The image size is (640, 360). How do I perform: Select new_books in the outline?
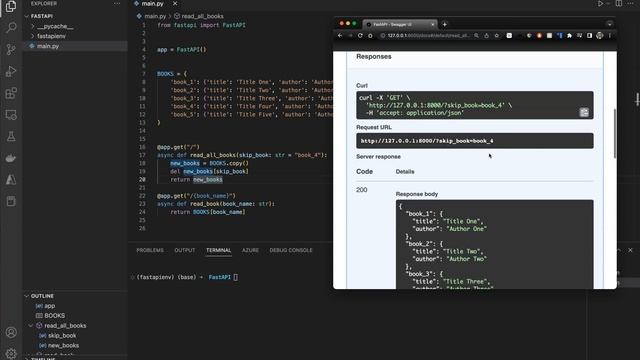click(x=63, y=345)
